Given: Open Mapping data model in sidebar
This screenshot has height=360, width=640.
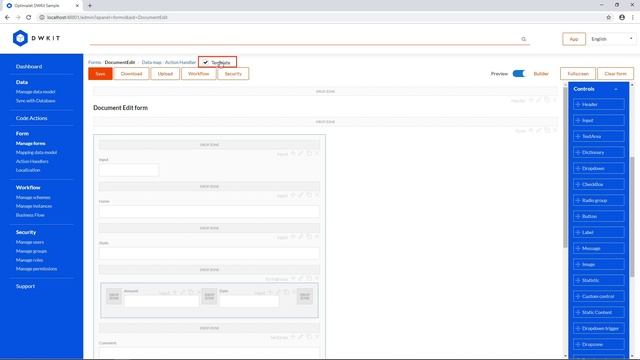Looking at the screenshot, I should [36, 153].
